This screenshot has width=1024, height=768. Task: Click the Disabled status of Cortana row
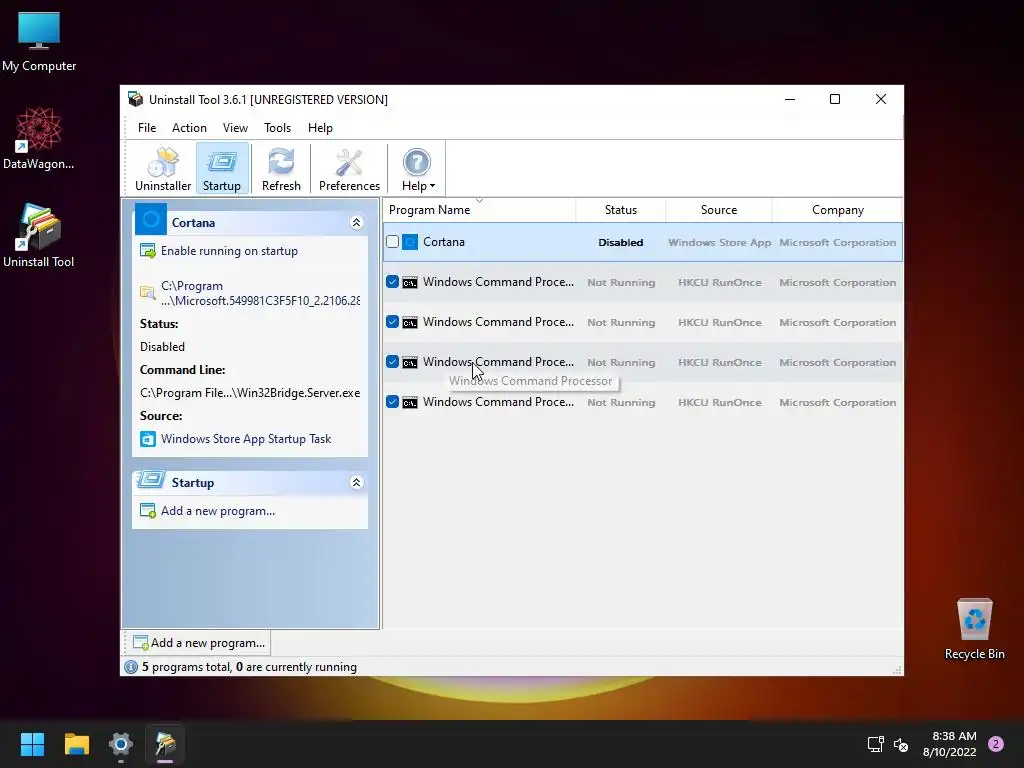[620, 242]
